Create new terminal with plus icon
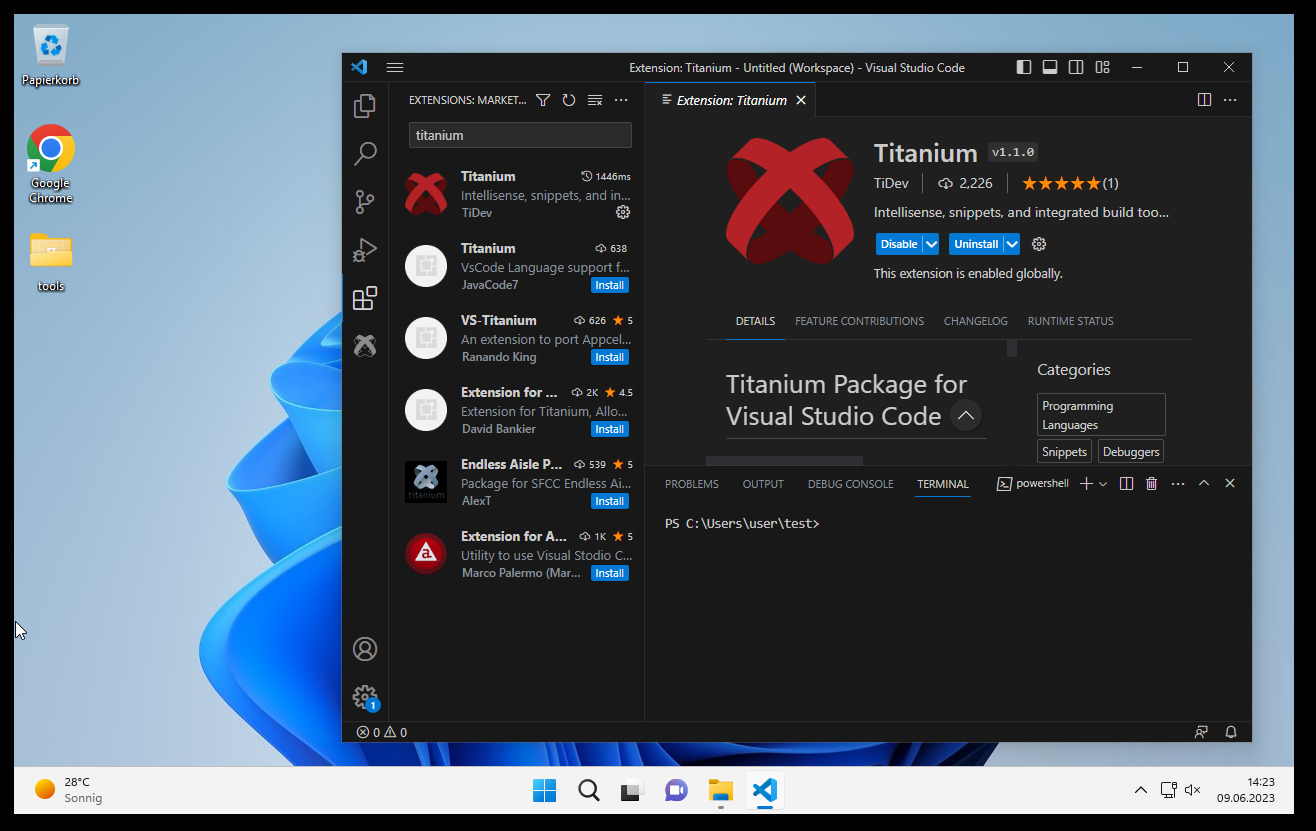1316x831 pixels. tap(1087, 483)
